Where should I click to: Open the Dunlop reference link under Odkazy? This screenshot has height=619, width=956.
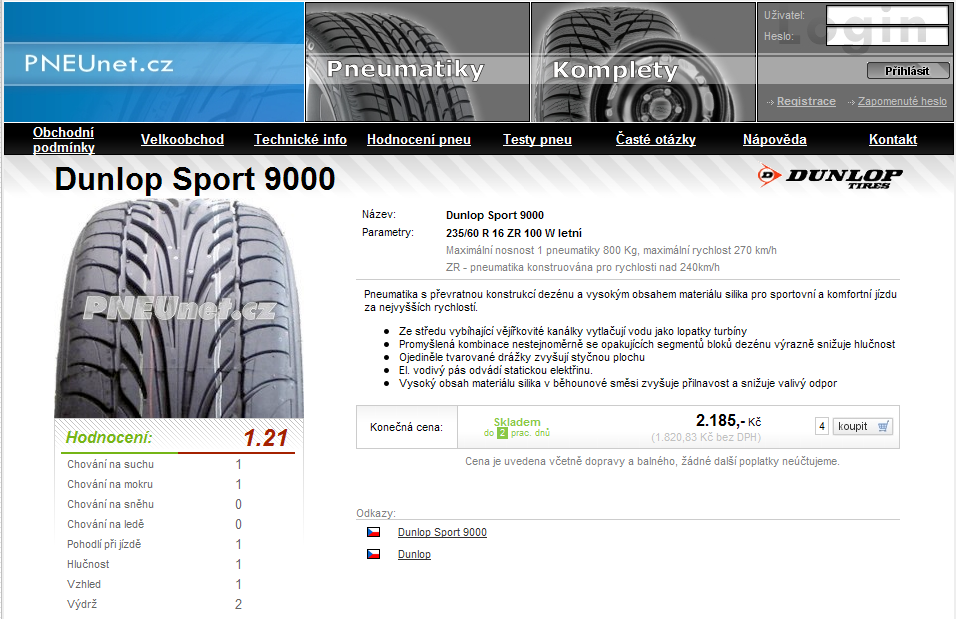pos(414,554)
